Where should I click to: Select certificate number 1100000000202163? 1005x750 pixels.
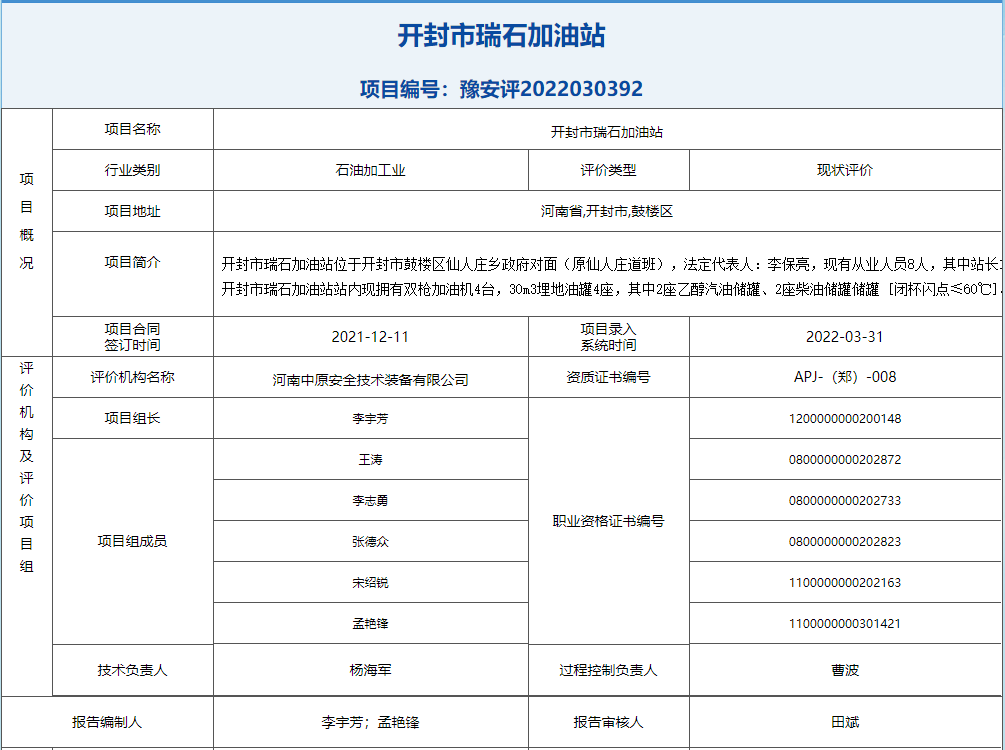[845, 583]
